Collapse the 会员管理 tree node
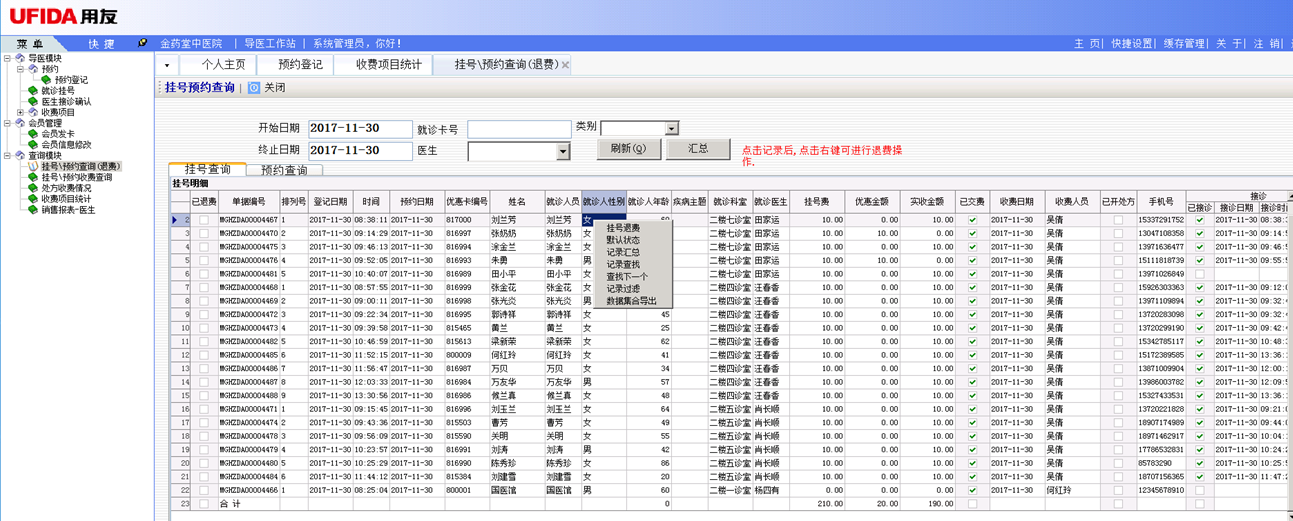The width and height of the screenshot is (1293, 521). pos(8,123)
